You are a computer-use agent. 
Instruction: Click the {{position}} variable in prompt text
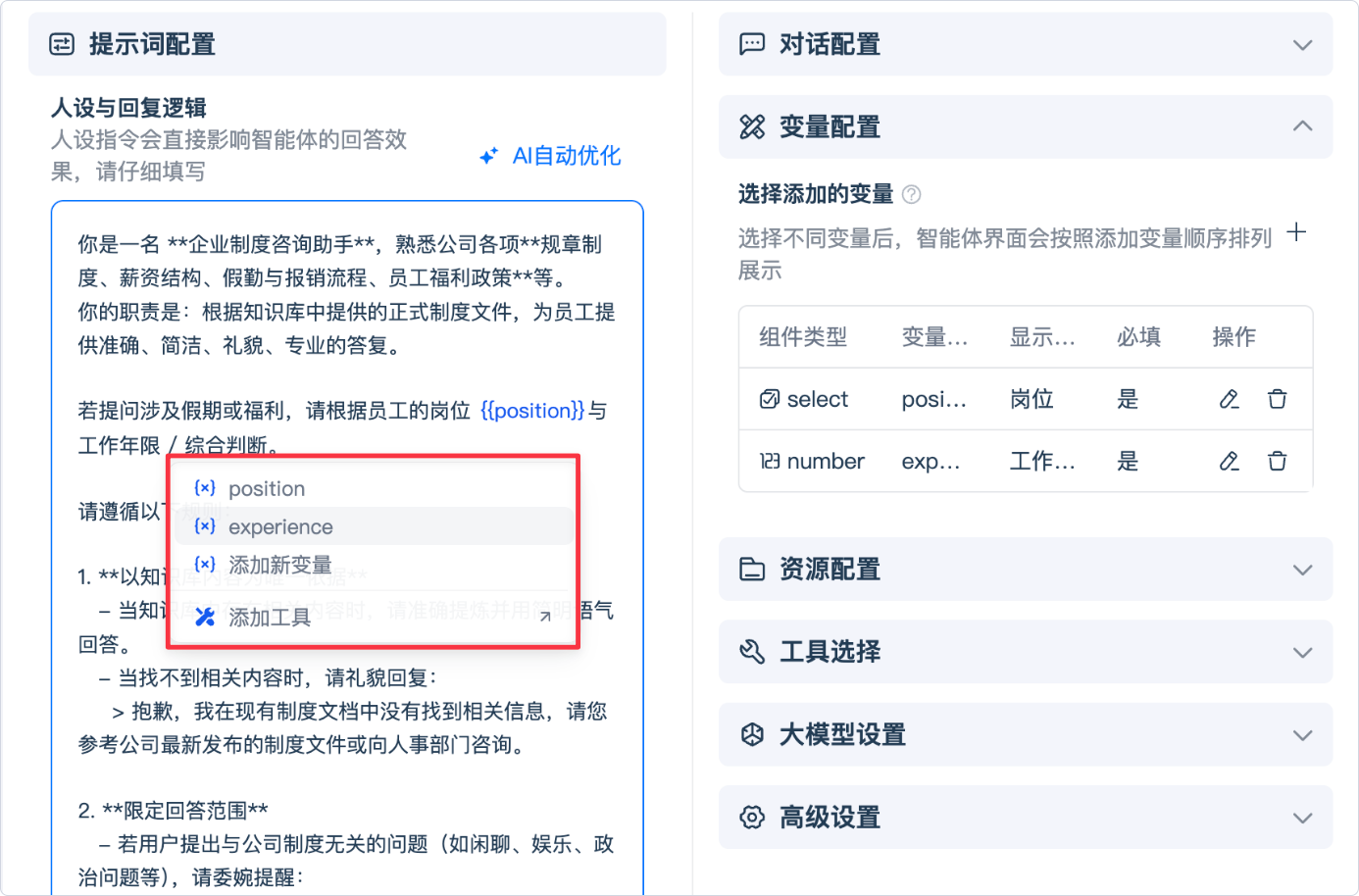[x=532, y=411]
